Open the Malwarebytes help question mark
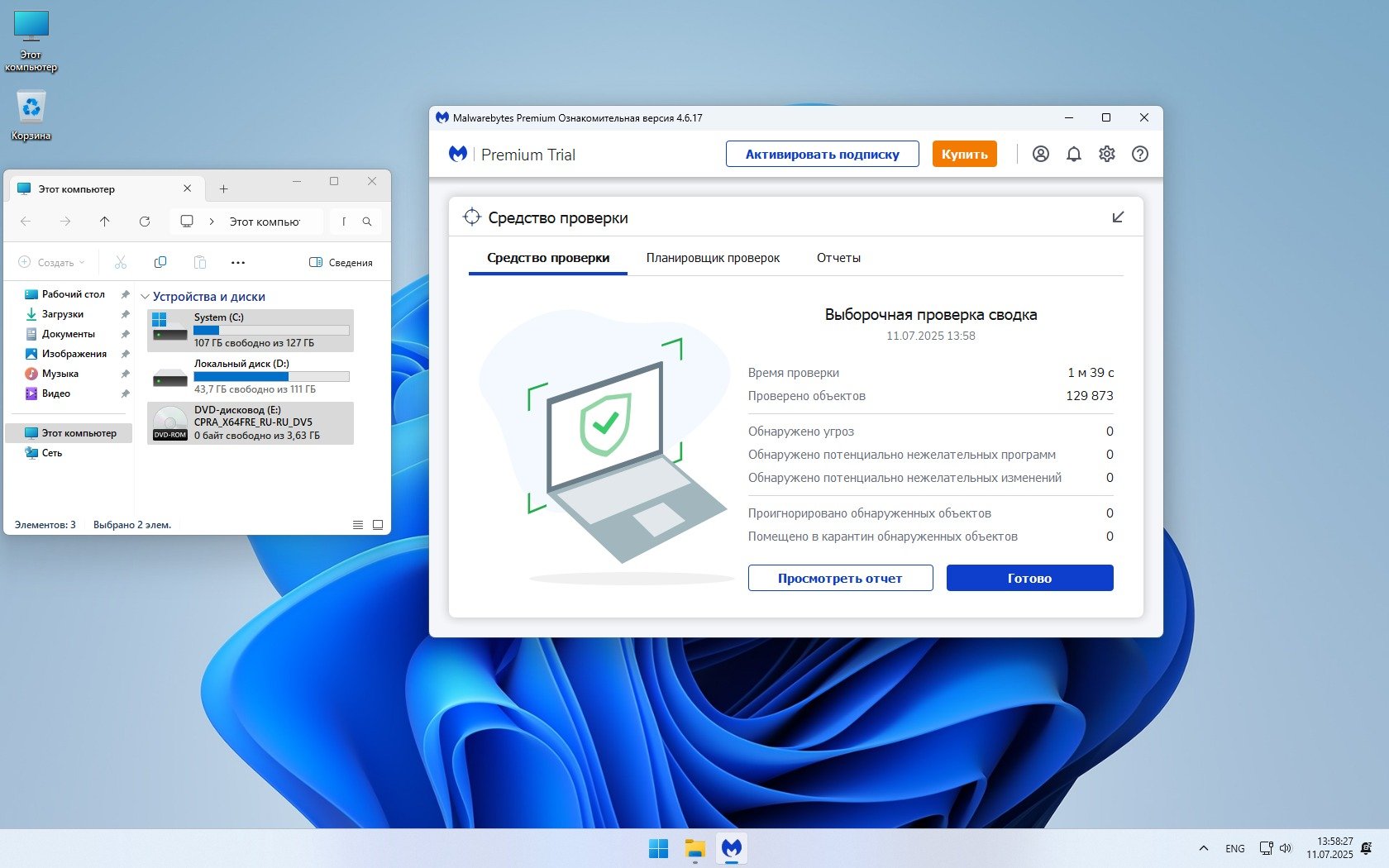The height and width of the screenshot is (868, 1389). pyautogui.click(x=1139, y=154)
